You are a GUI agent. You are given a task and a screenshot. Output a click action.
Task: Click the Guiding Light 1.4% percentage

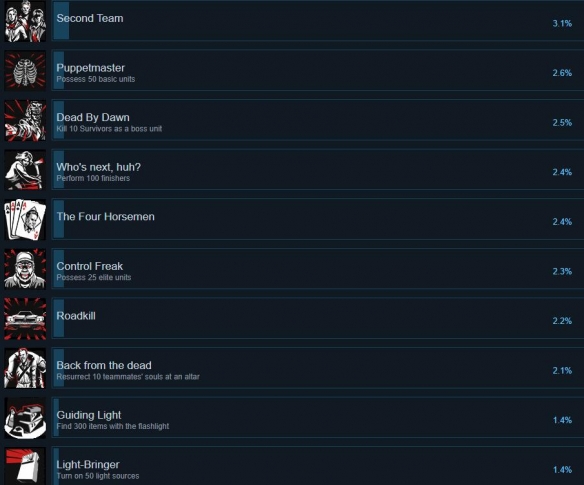pyautogui.click(x=562, y=420)
